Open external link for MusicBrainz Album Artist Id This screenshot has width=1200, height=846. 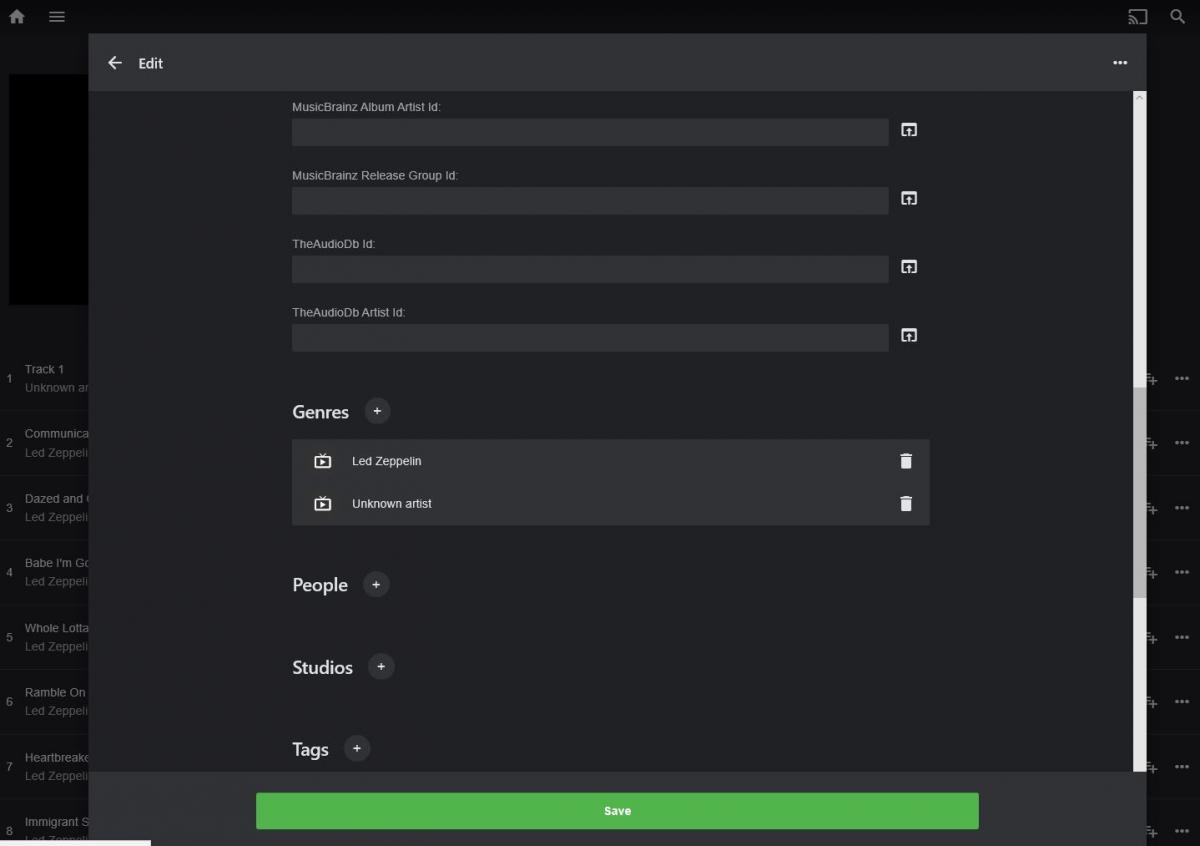(x=908, y=130)
